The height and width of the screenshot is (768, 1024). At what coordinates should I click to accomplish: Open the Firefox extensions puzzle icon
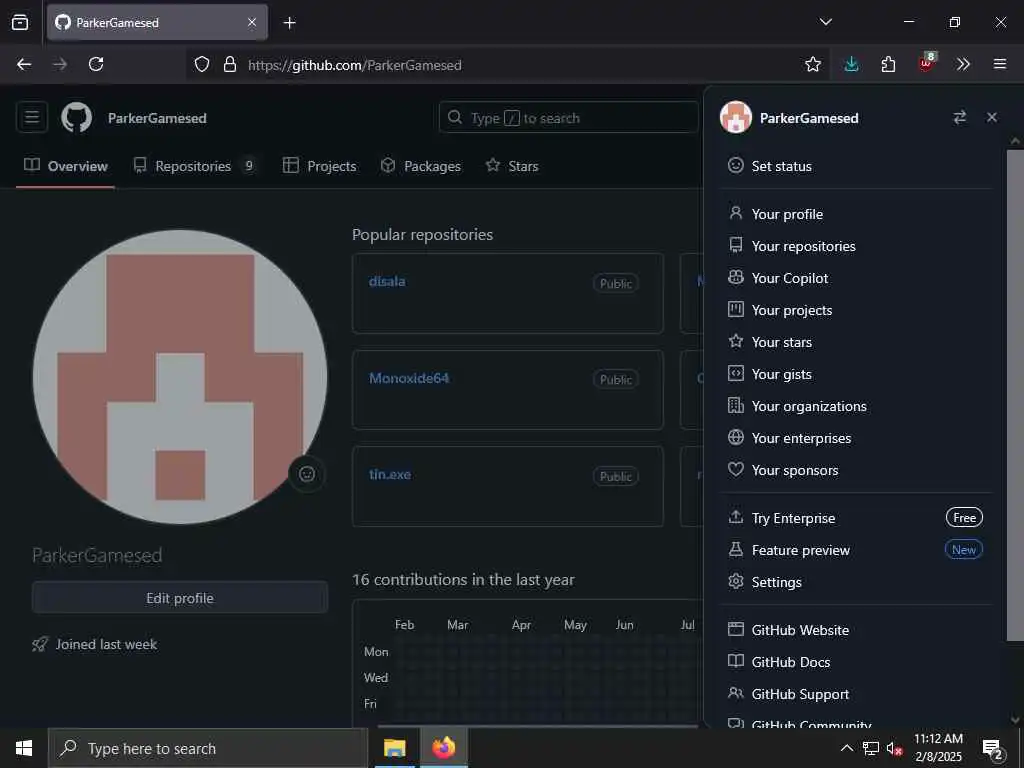click(888, 64)
